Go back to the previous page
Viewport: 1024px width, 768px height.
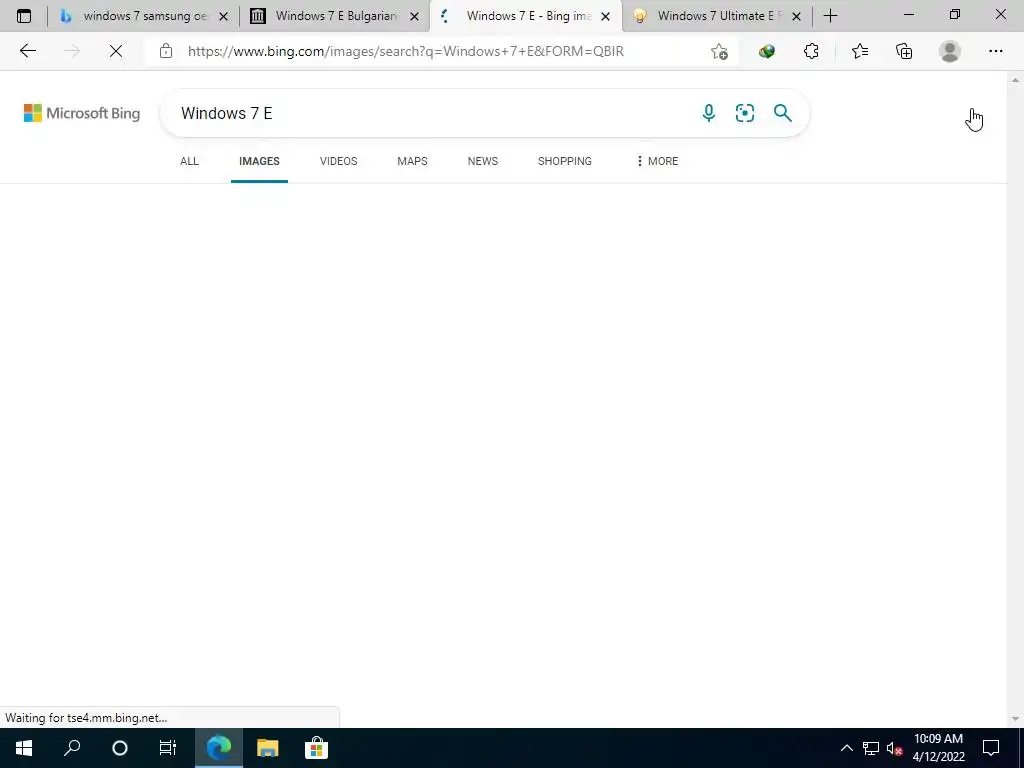pyautogui.click(x=27, y=51)
